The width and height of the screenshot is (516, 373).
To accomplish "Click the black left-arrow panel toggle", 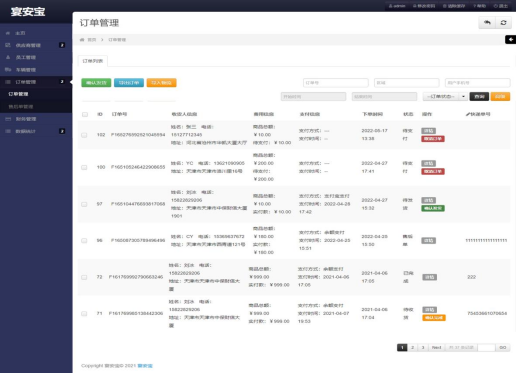I will pos(510,39).
